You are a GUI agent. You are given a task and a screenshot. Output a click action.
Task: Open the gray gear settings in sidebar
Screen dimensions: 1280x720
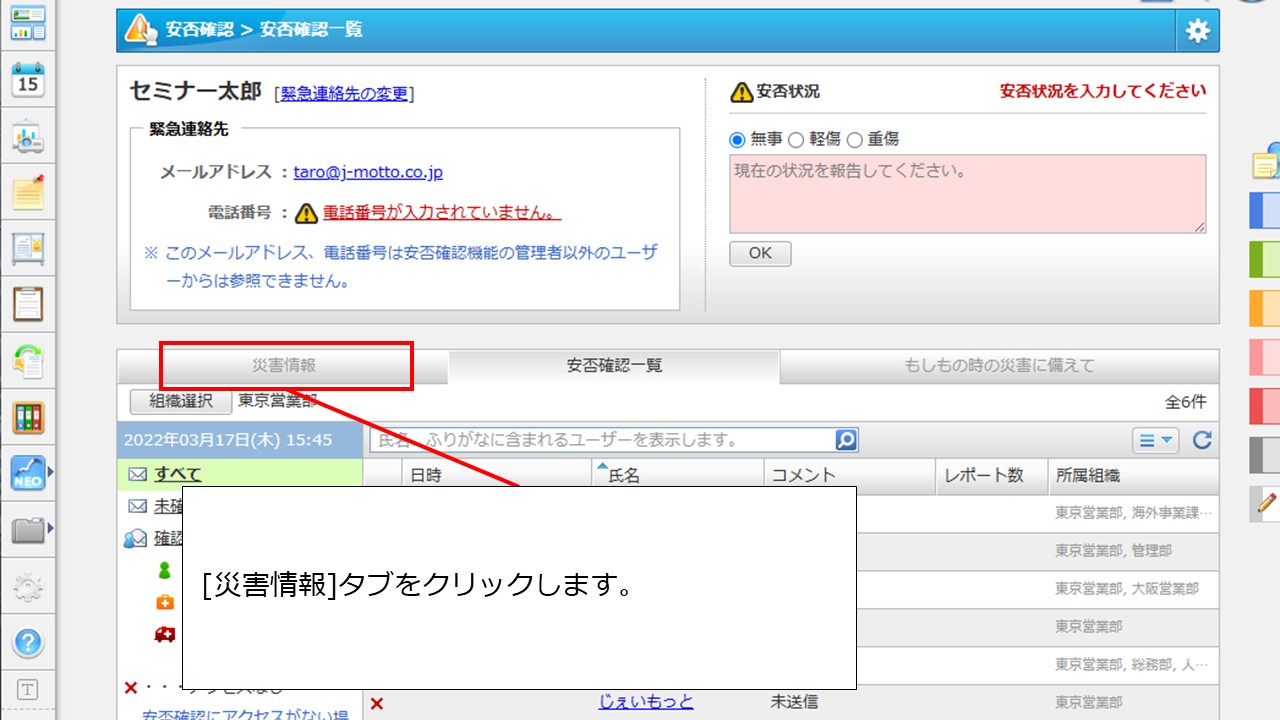tap(28, 587)
